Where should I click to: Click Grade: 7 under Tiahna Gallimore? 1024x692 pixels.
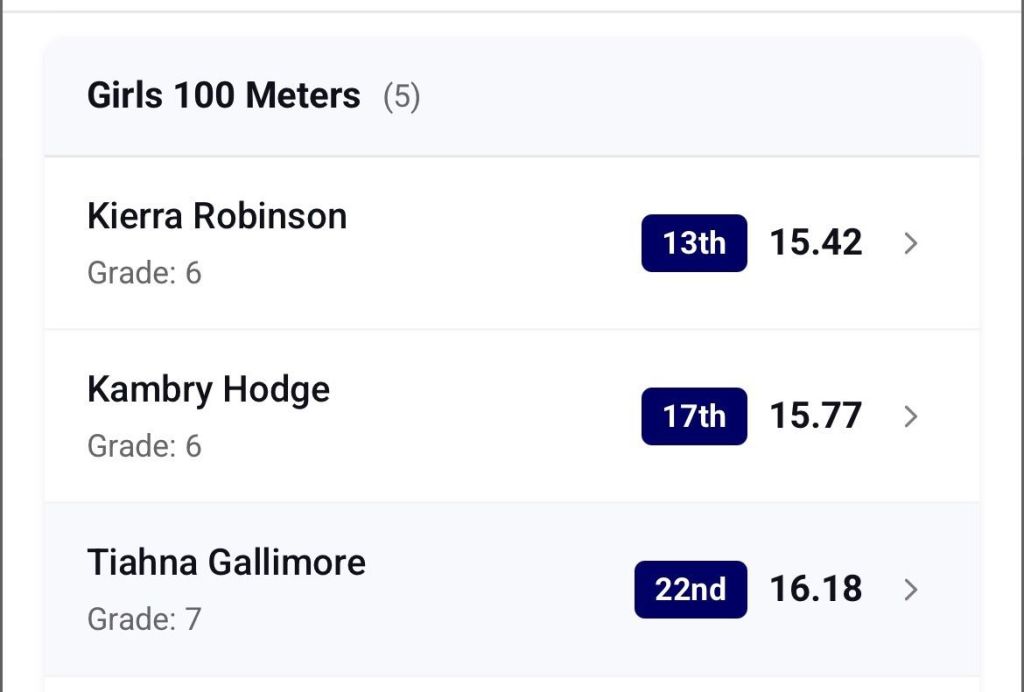pos(144,619)
